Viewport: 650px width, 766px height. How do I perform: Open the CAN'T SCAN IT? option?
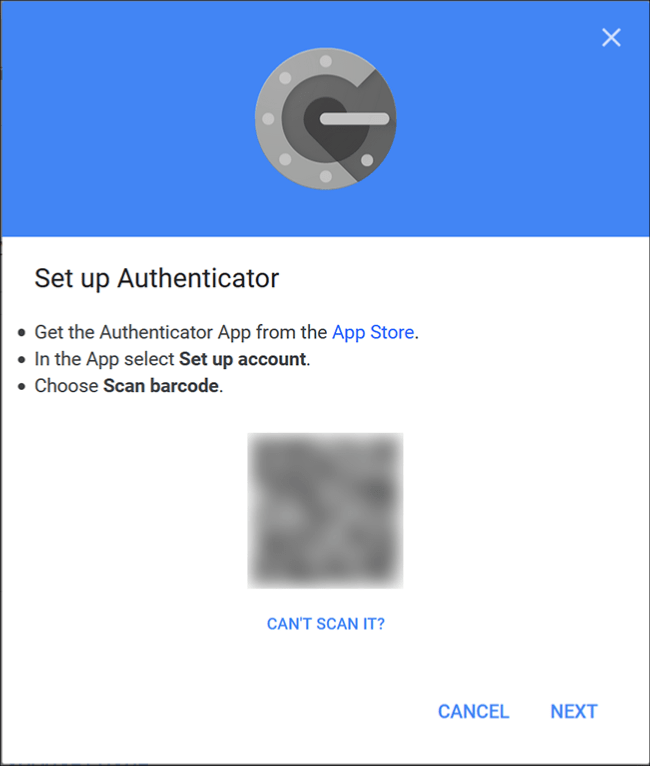(x=326, y=624)
